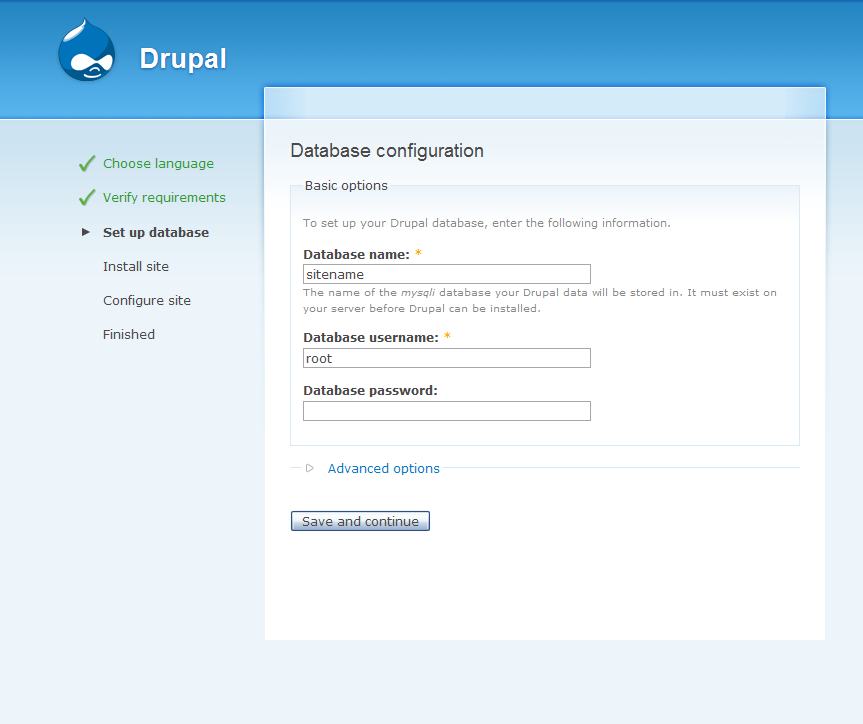
Task: Click Save and continue button
Action: 360,521
